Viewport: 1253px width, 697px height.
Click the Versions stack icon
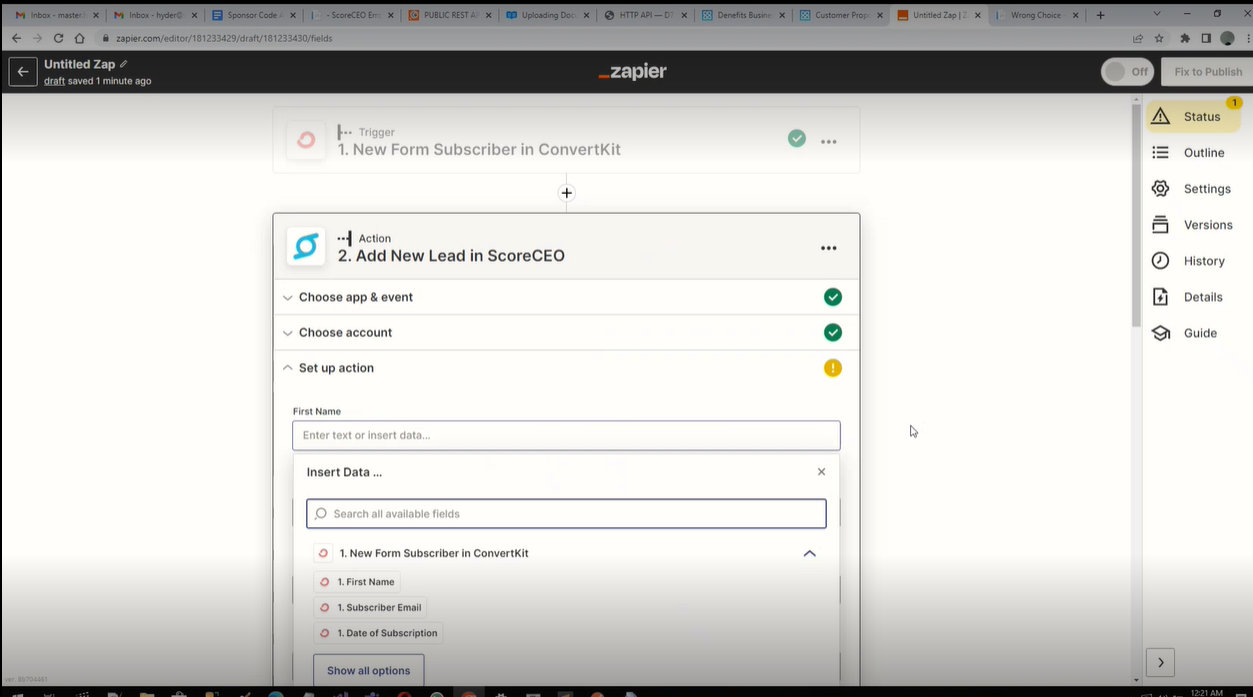(x=1160, y=224)
